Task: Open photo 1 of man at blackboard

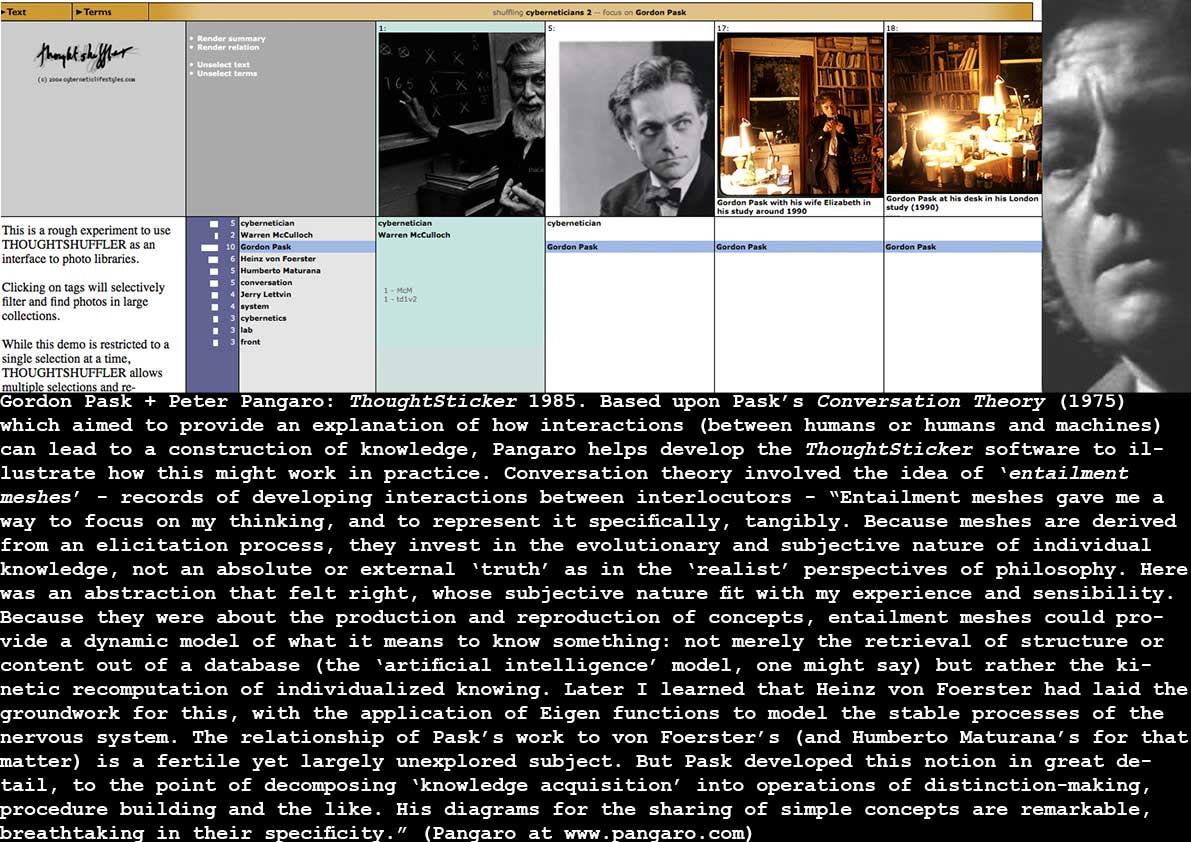Action: pyautogui.click(x=461, y=125)
